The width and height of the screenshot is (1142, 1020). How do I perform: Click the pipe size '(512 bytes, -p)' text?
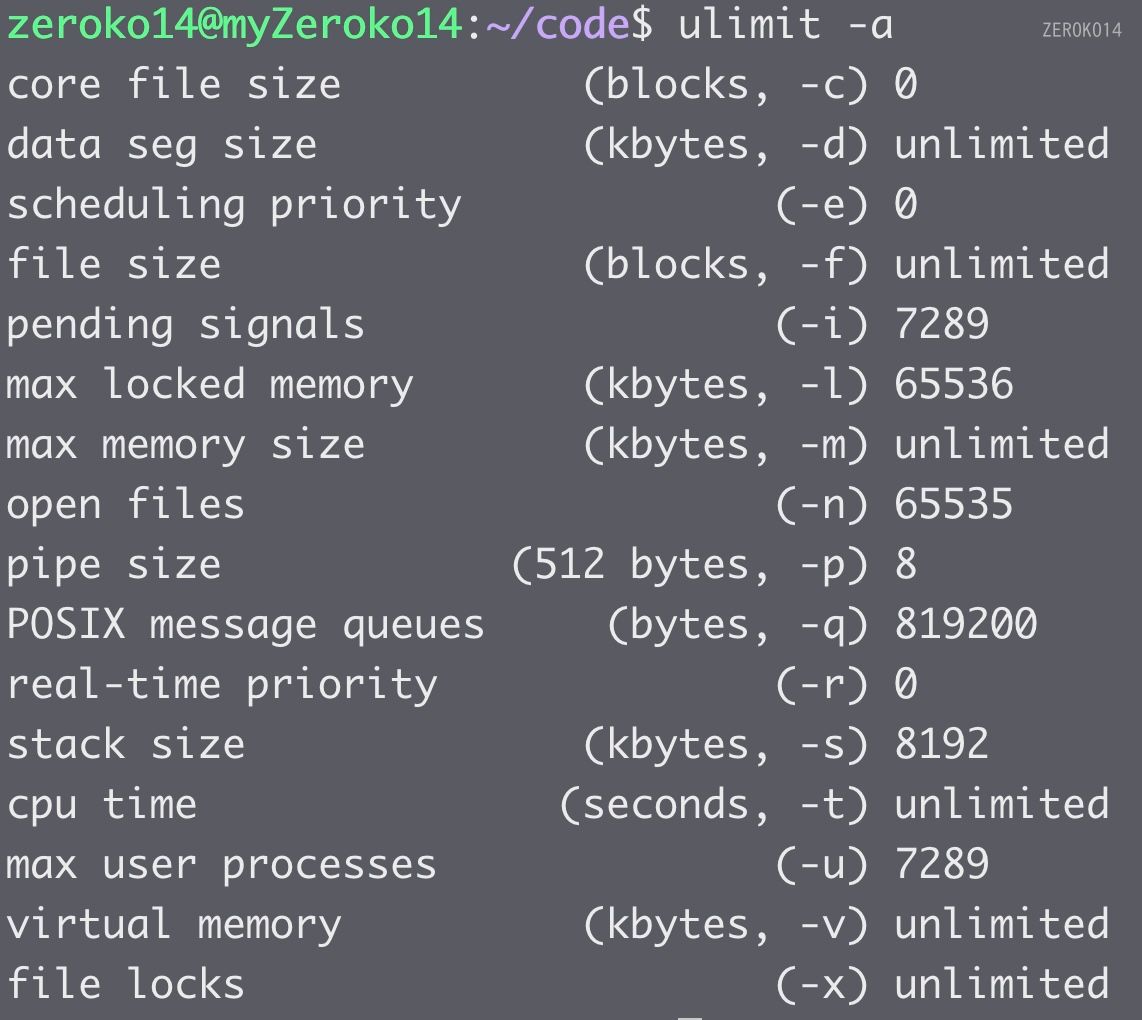pos(690,565)
